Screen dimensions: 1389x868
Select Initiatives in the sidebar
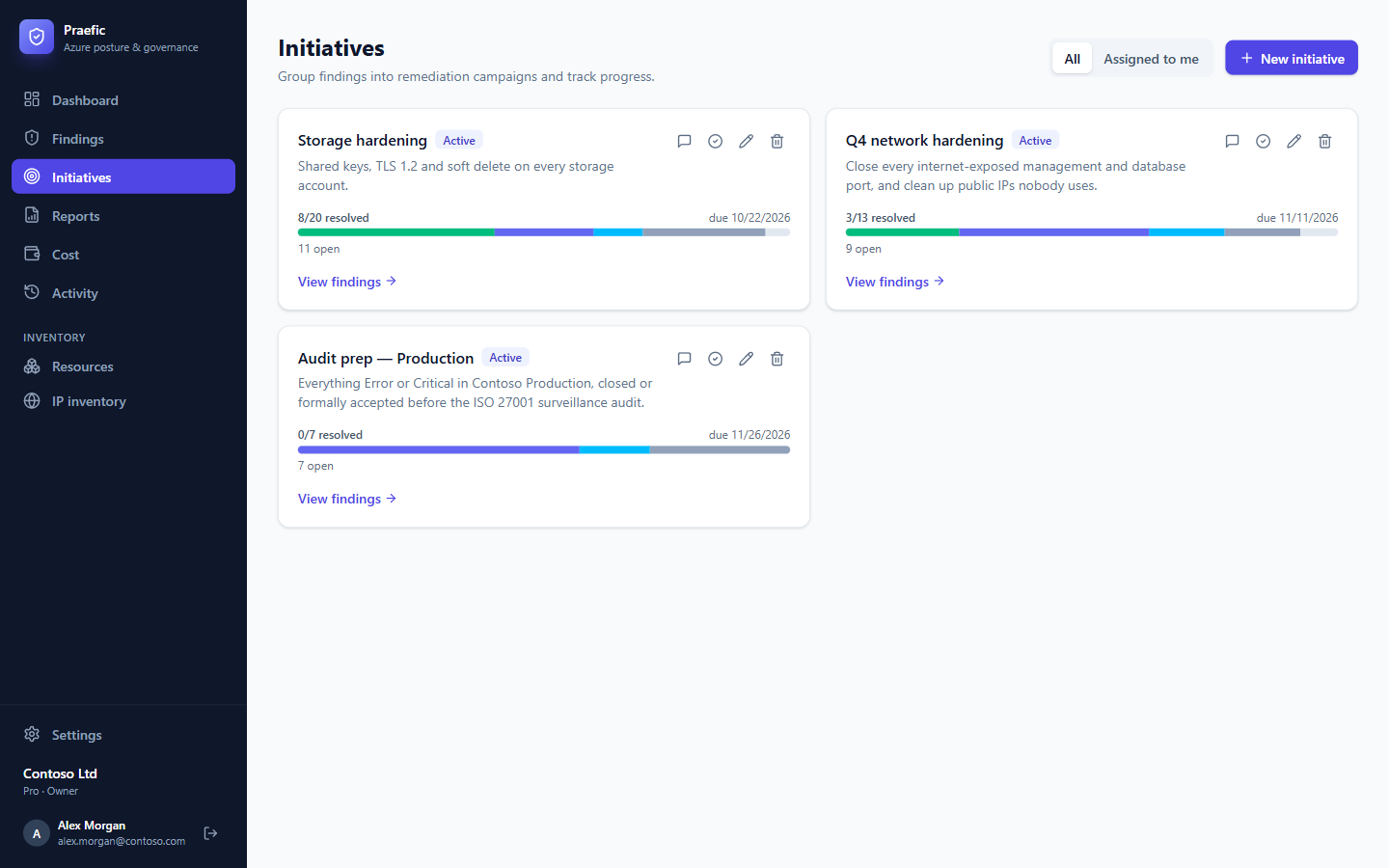click(x=123, y=177)
